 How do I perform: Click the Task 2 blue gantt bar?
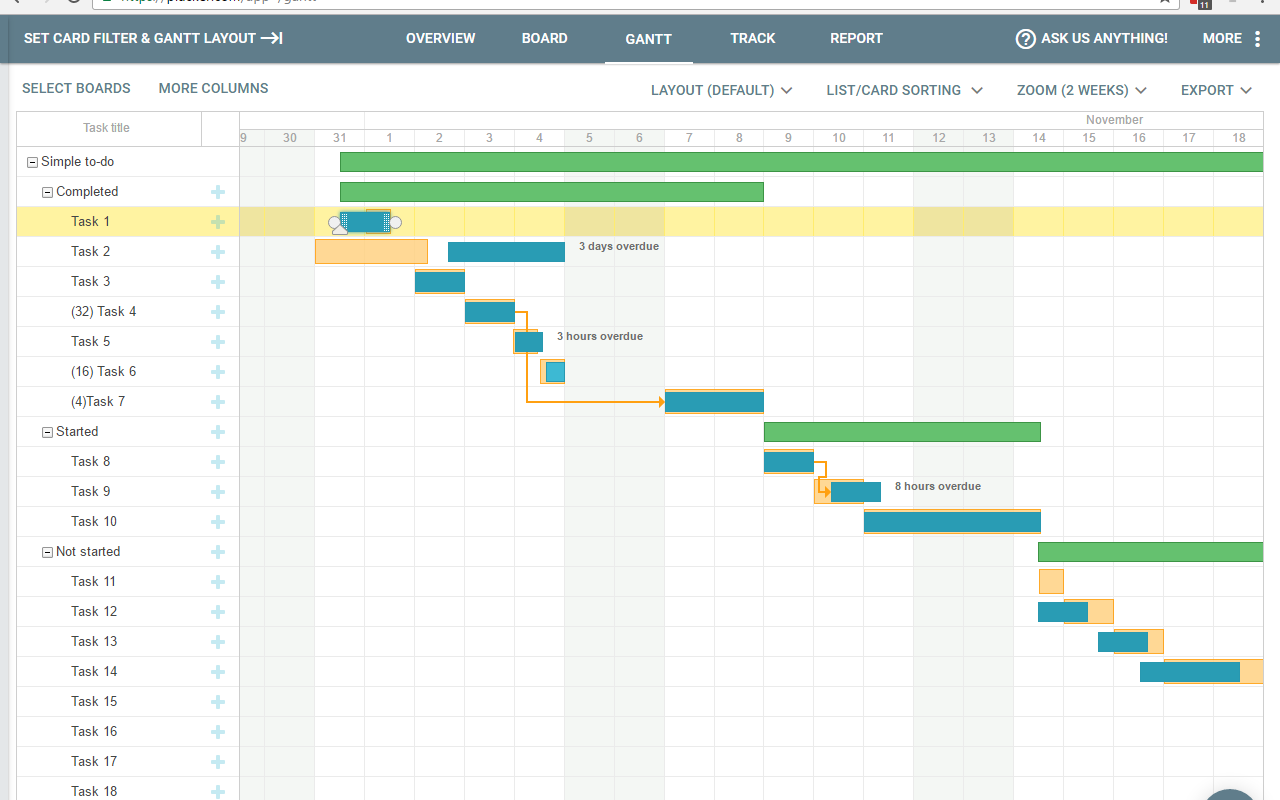(x=506, y=252)
